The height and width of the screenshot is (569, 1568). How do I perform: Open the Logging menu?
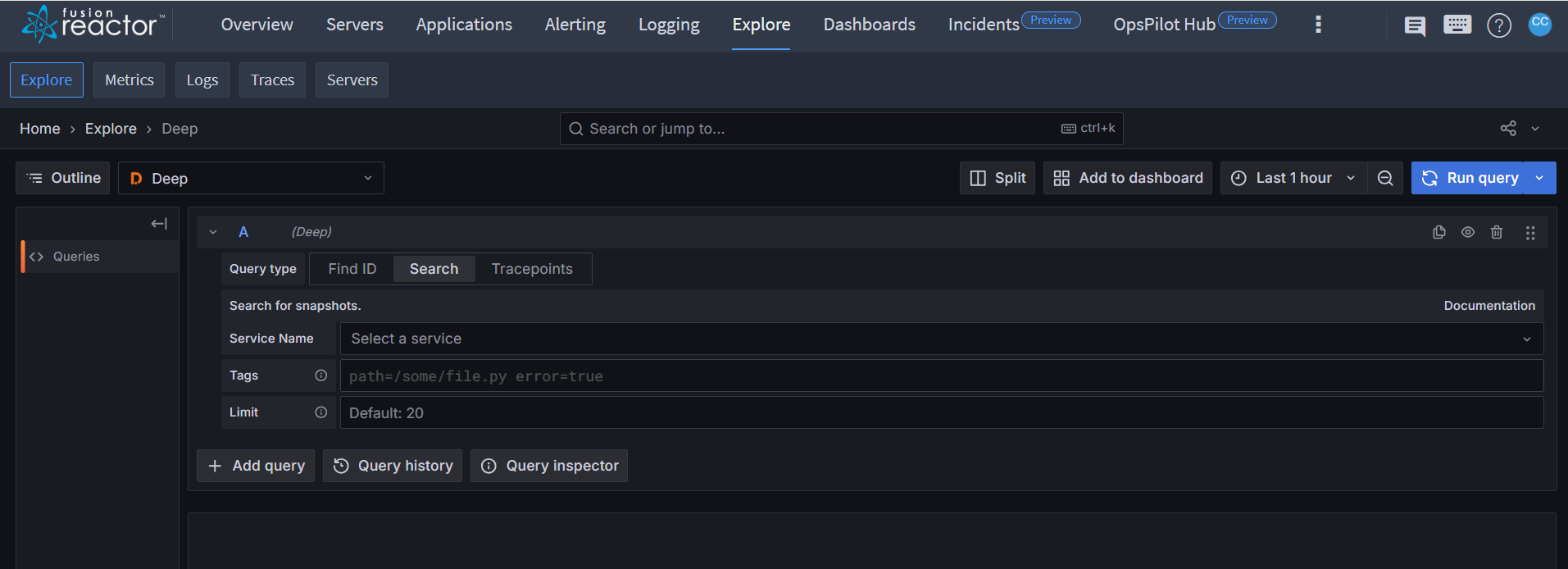(x=669, y=25)
